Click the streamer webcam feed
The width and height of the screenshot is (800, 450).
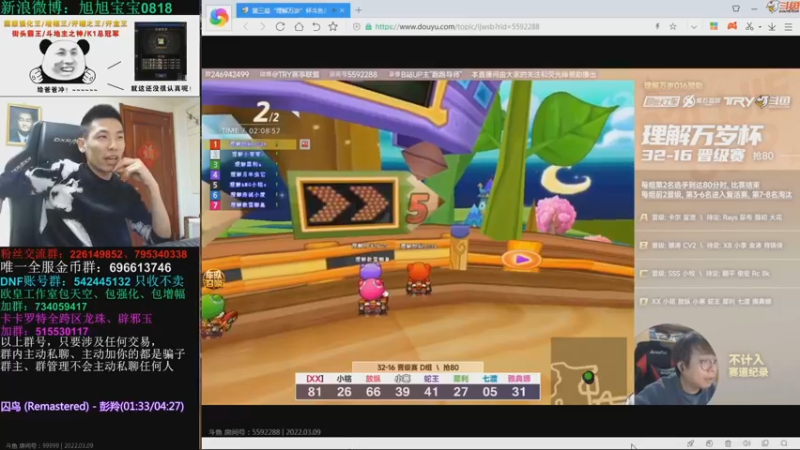pos(100,171)
